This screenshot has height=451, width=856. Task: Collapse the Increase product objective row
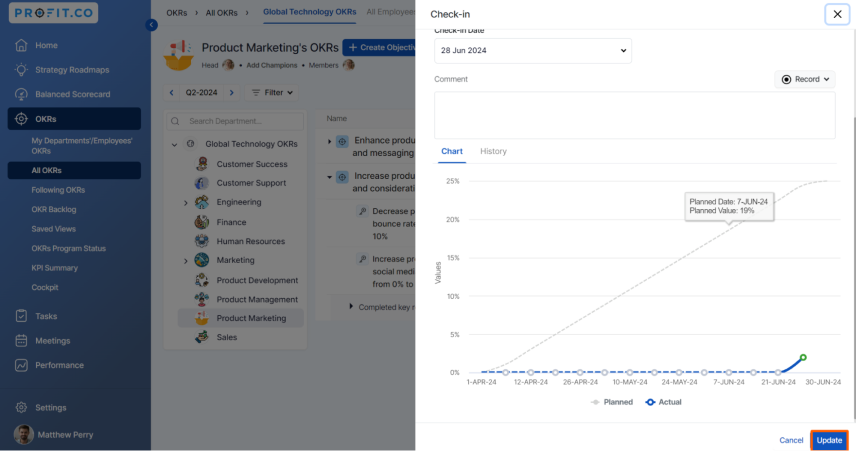(x=330, y=177)
